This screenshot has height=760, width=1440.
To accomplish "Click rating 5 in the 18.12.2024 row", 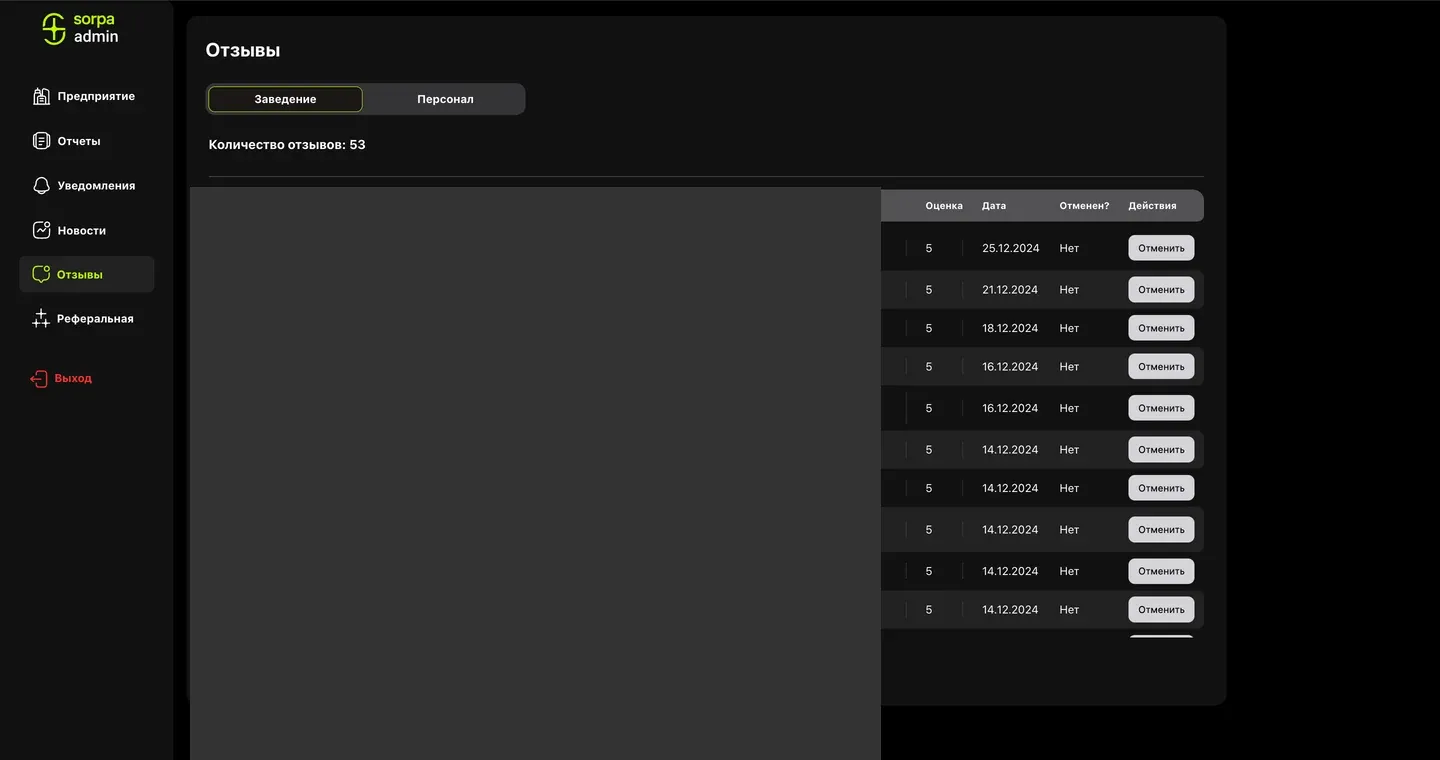I will [x=929, y=328].
